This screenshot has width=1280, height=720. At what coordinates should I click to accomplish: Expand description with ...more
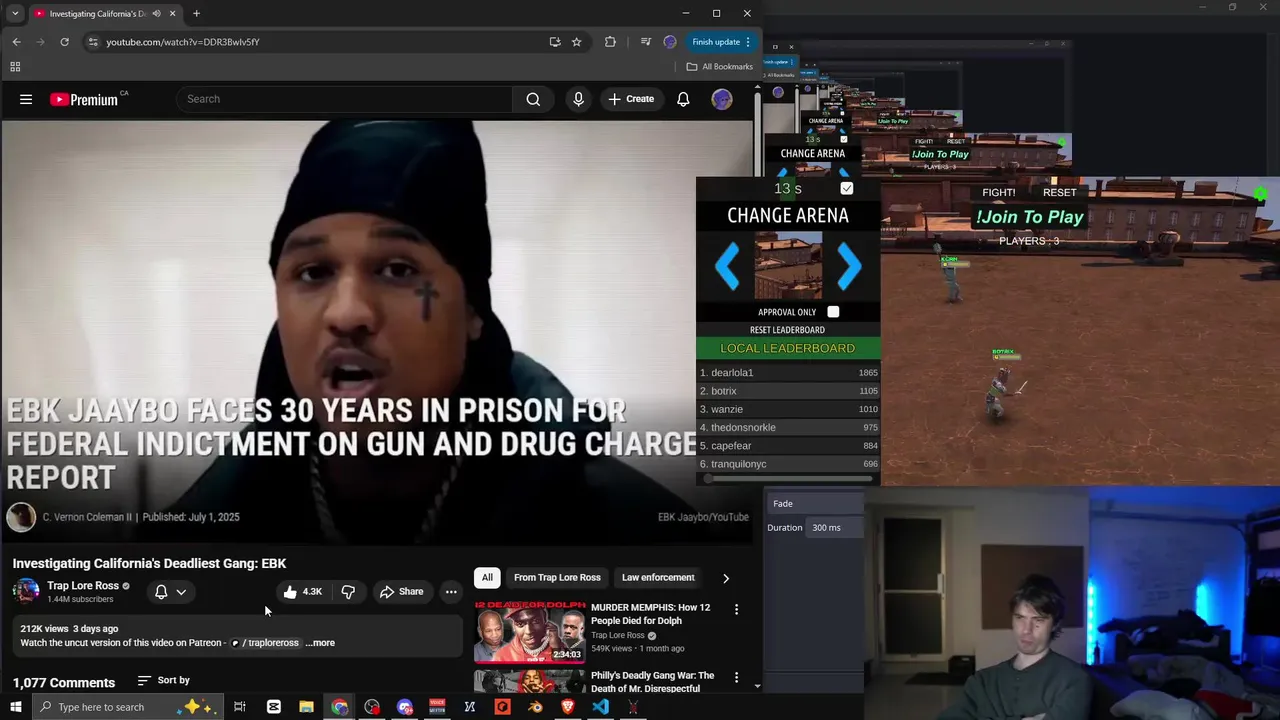tap(320, 643)
